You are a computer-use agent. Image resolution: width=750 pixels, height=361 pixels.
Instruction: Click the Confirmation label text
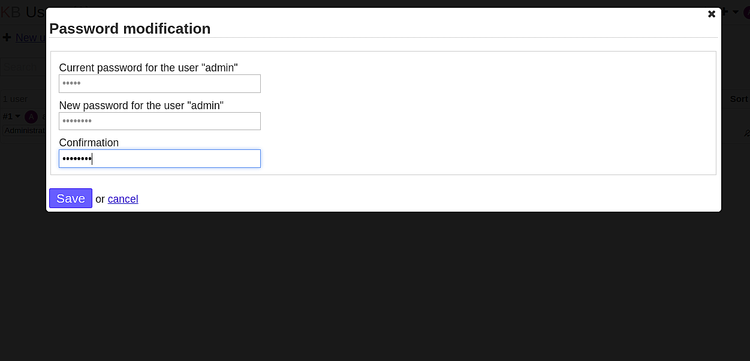point(89,142)
